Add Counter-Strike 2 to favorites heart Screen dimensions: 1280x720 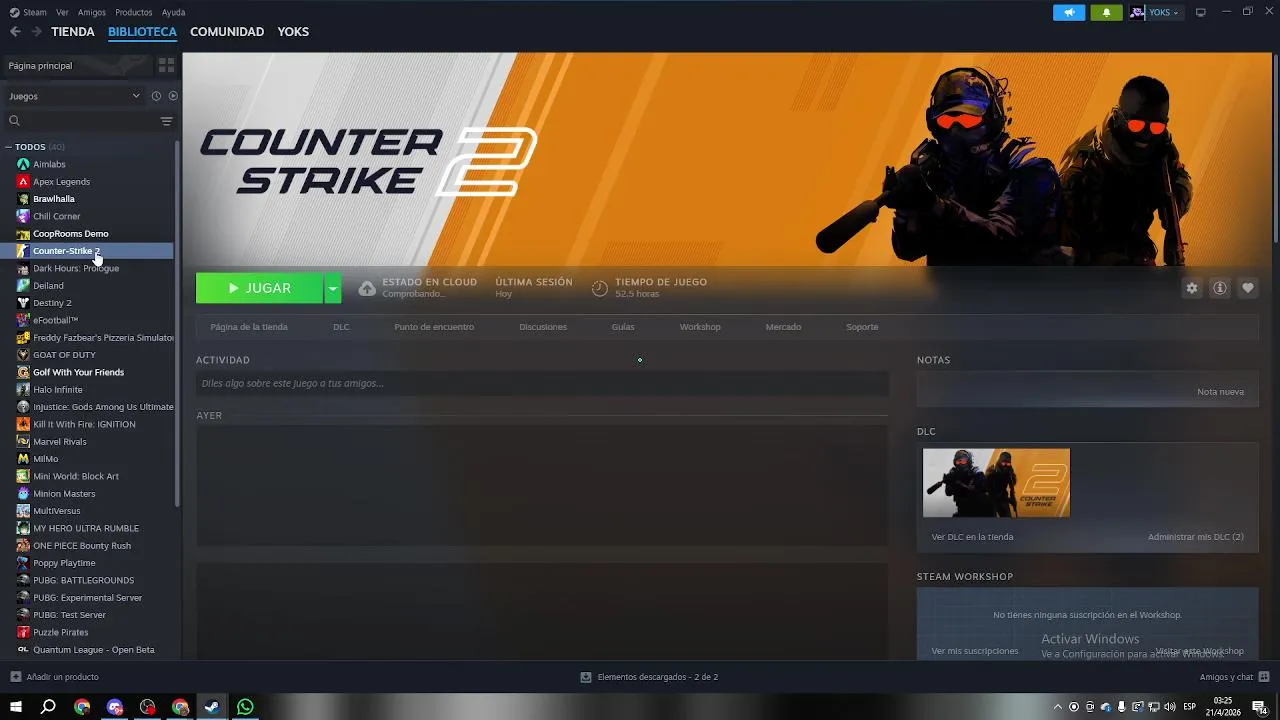1248,288
